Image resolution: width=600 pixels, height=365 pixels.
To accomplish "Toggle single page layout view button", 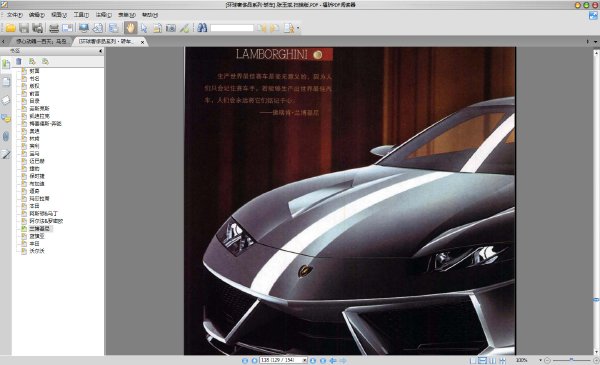I will click(x=473, y=360).
